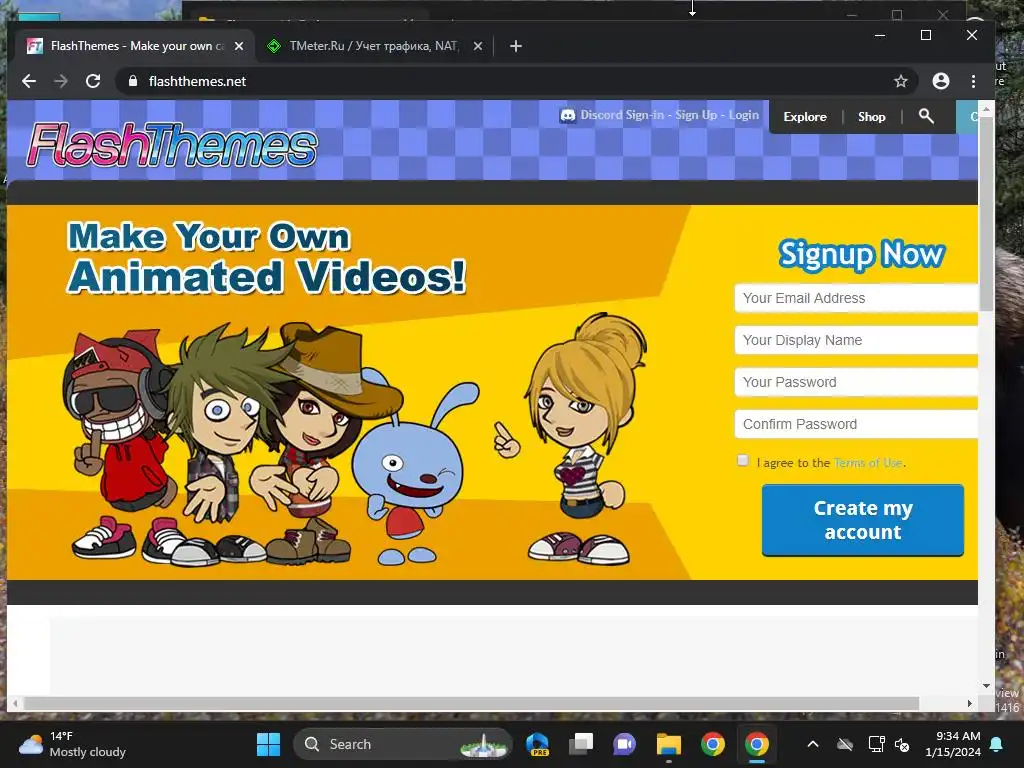Open the clock showing 9:34 AM
1024x768 pixels.
click(x=953, y=744)
